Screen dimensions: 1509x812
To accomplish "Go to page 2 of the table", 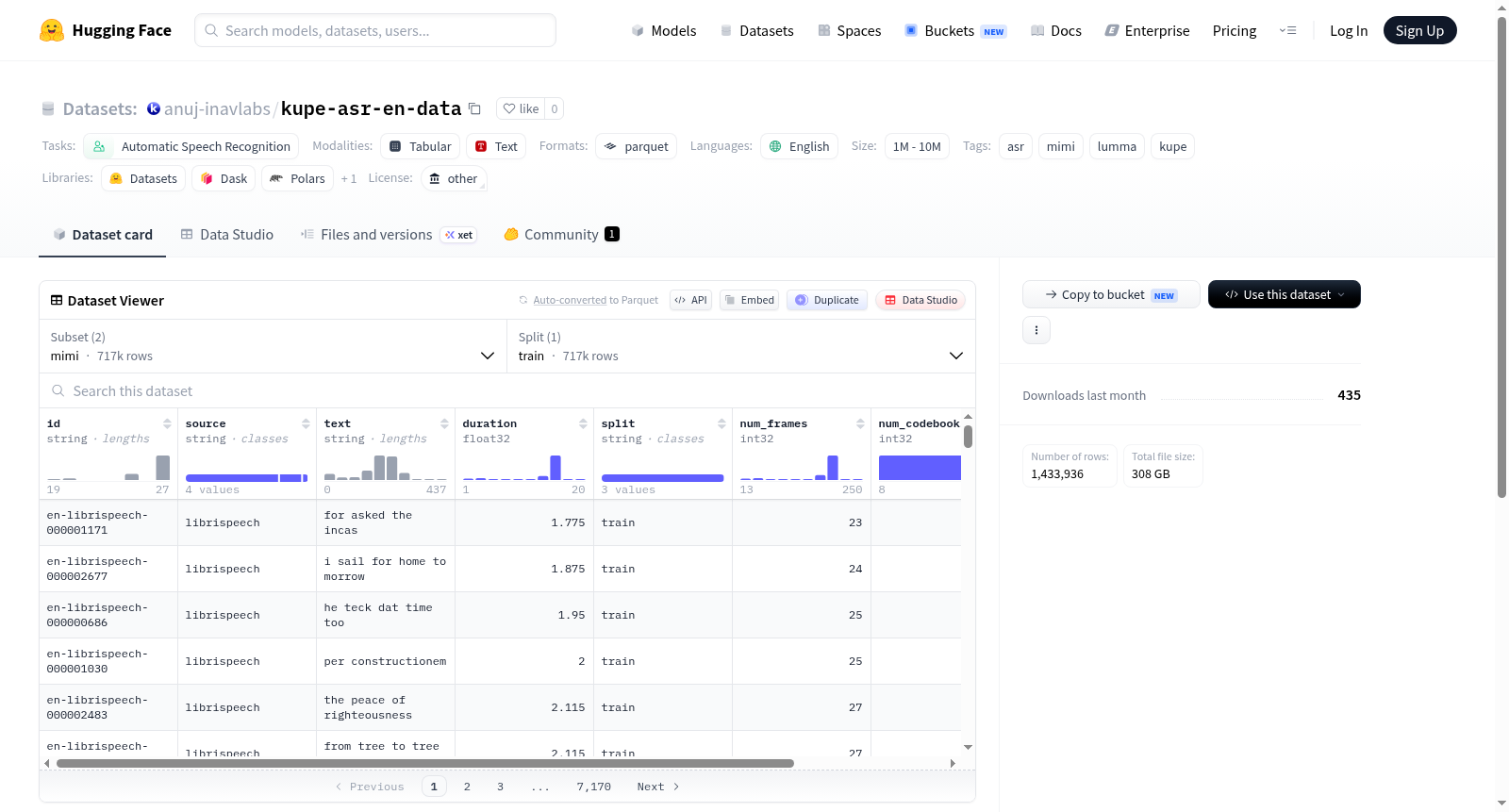I will click(x=467, y=787).
